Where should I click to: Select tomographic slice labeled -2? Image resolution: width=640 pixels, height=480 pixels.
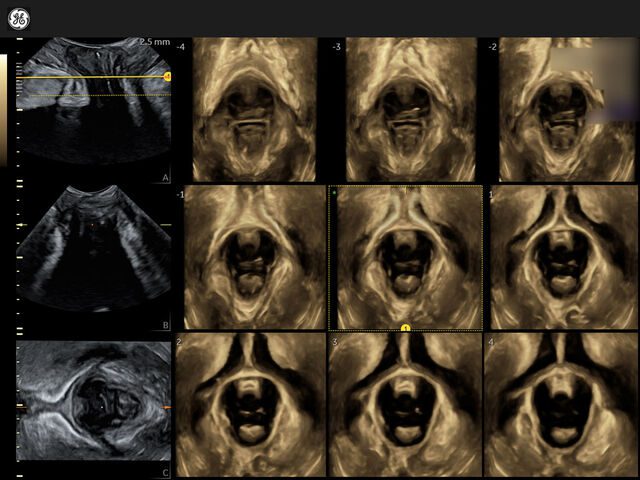560,110
